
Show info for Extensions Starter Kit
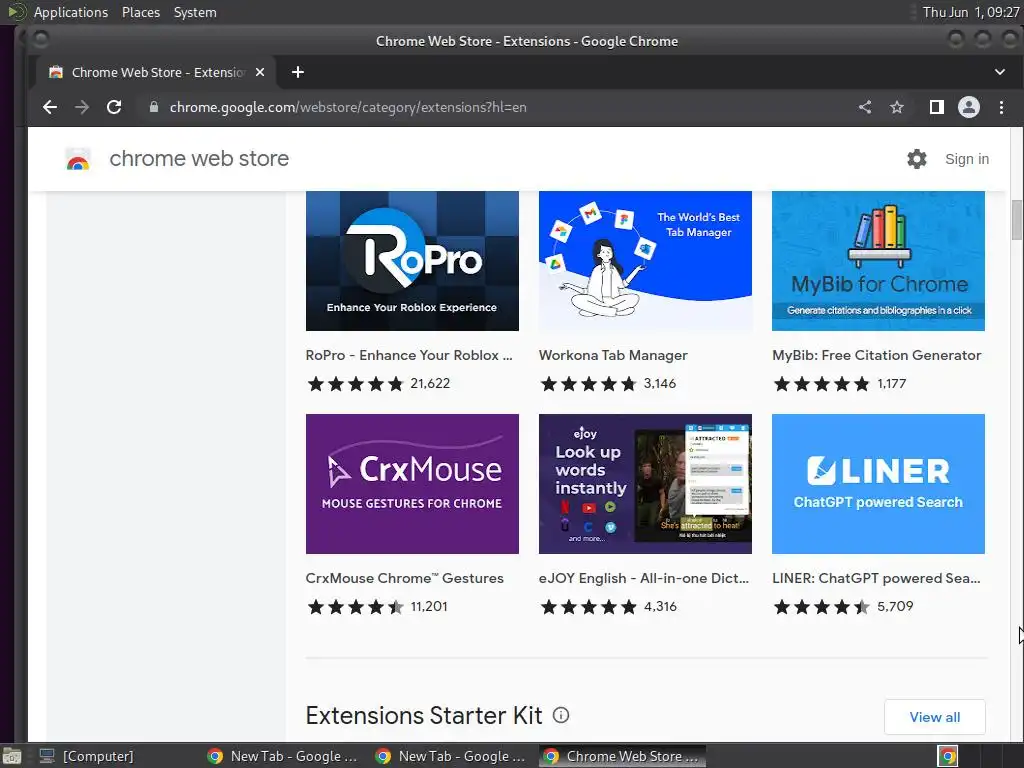tap(561, 715)
